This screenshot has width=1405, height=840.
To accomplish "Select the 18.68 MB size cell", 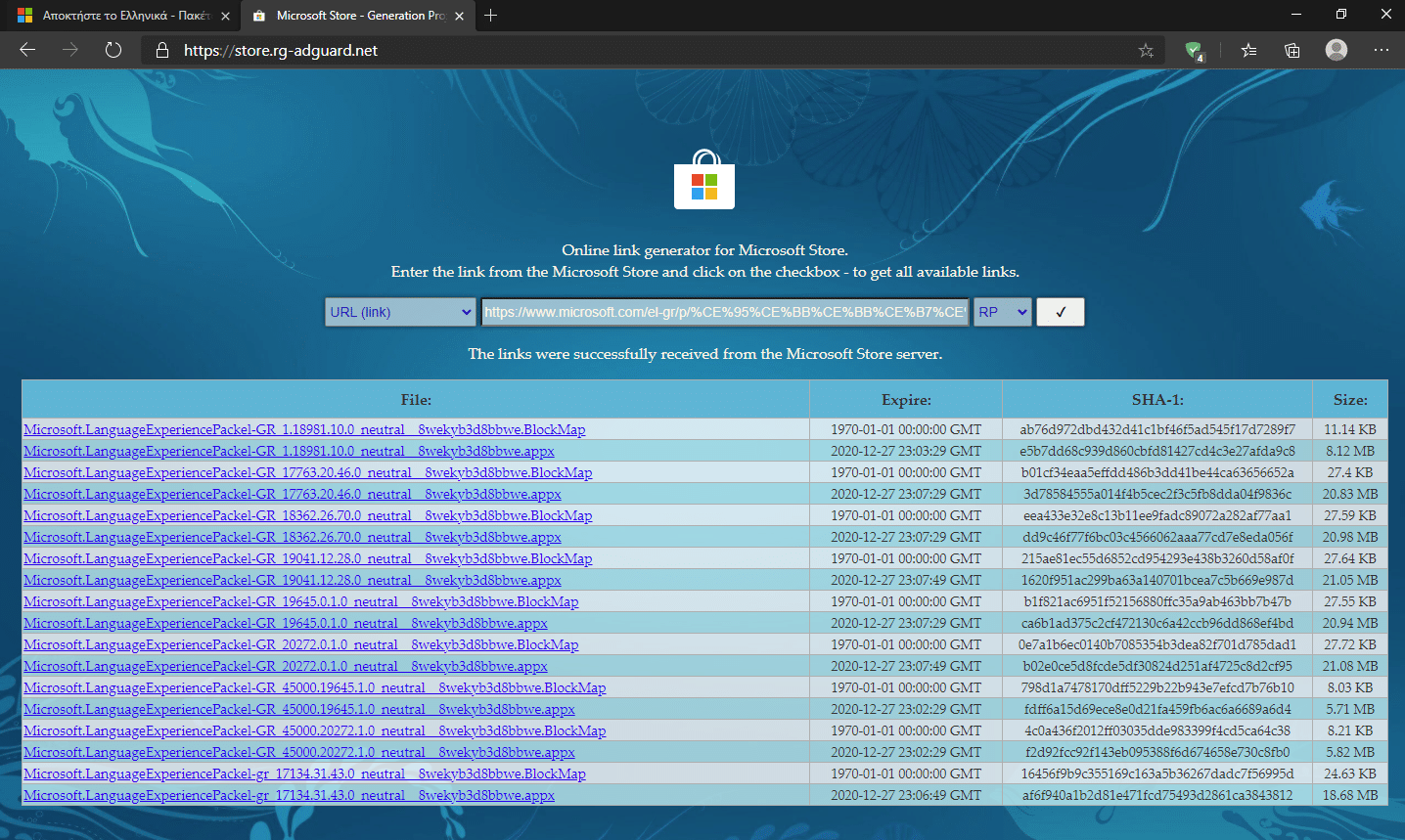I will coord(1350,795).
